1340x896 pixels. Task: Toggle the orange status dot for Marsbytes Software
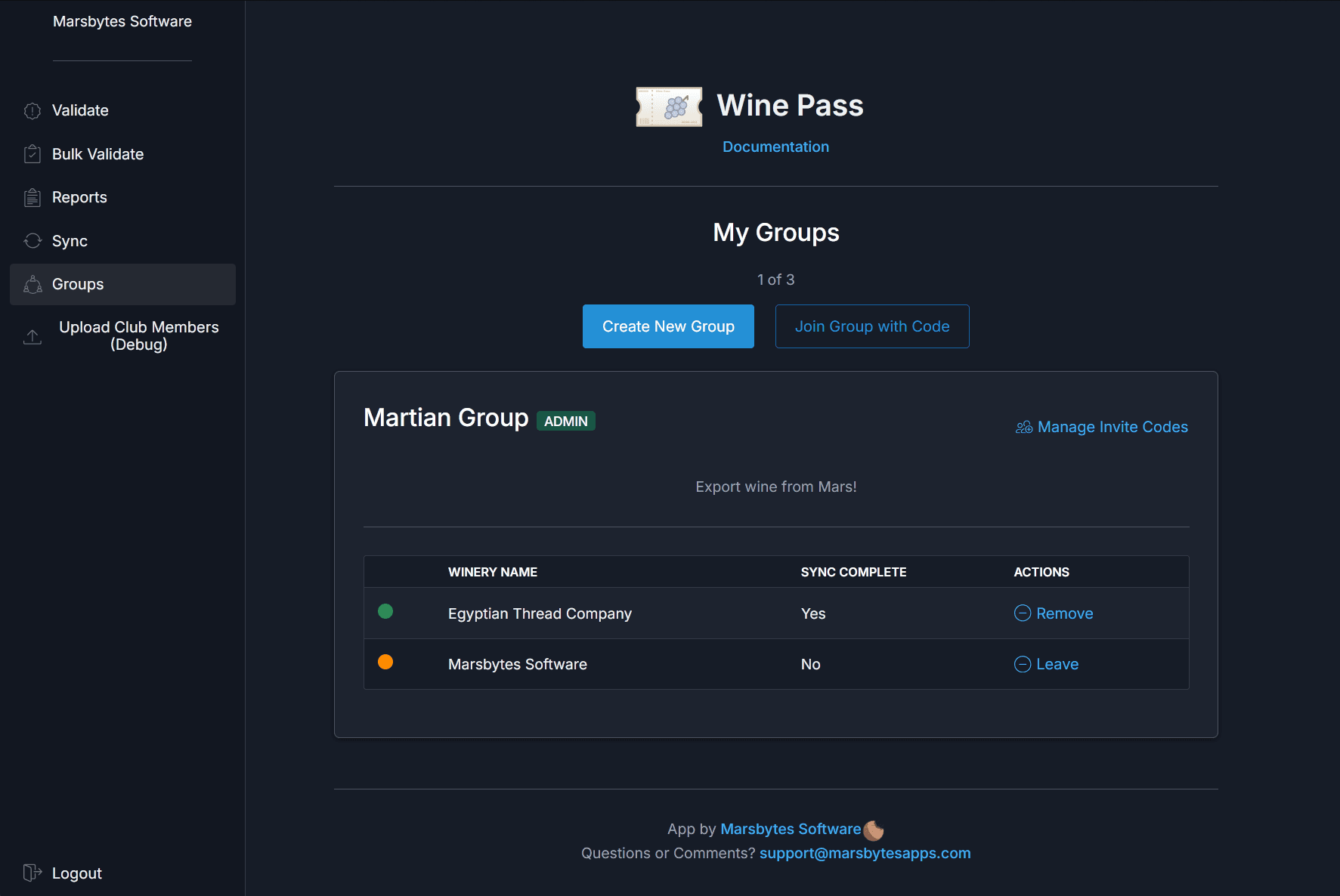385,662
